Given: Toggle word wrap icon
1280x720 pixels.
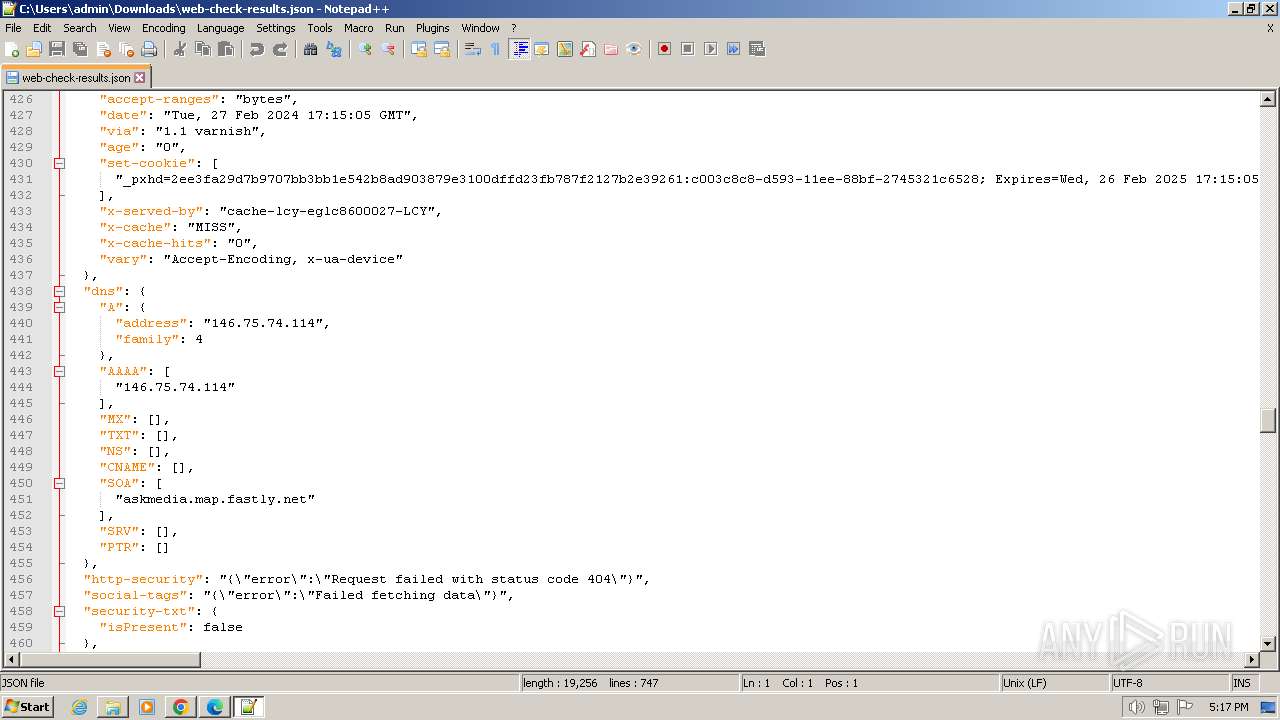Looking at the screenshot, I should (x=473, y=49).
